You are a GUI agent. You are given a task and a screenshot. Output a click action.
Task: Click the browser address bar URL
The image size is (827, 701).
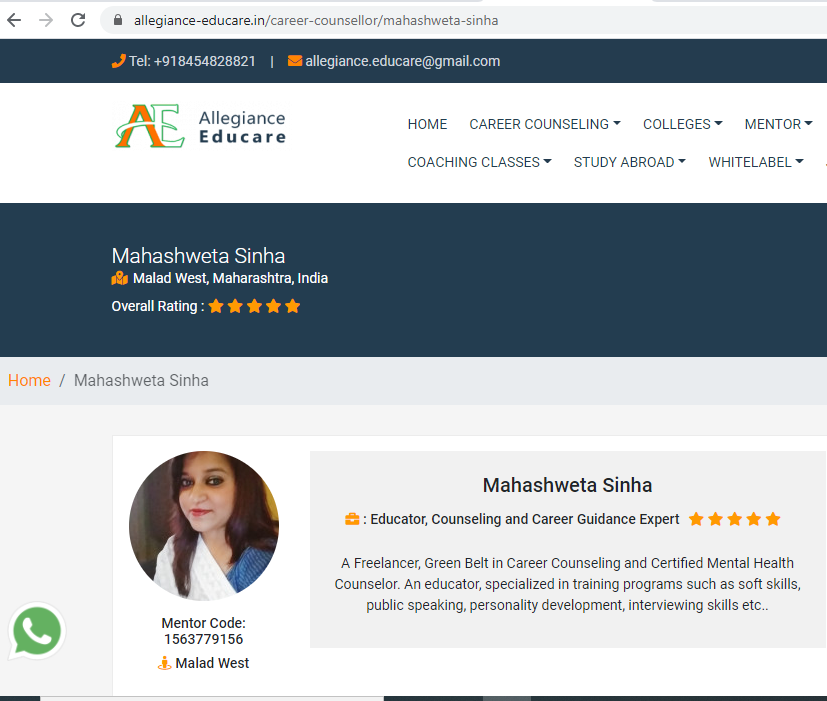tap(316, 20)
